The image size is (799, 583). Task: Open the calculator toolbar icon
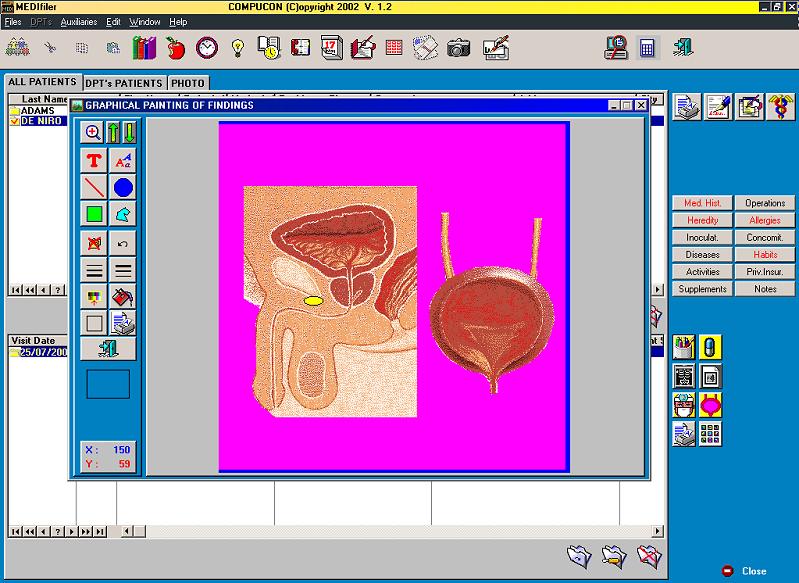tap(647, 48)
